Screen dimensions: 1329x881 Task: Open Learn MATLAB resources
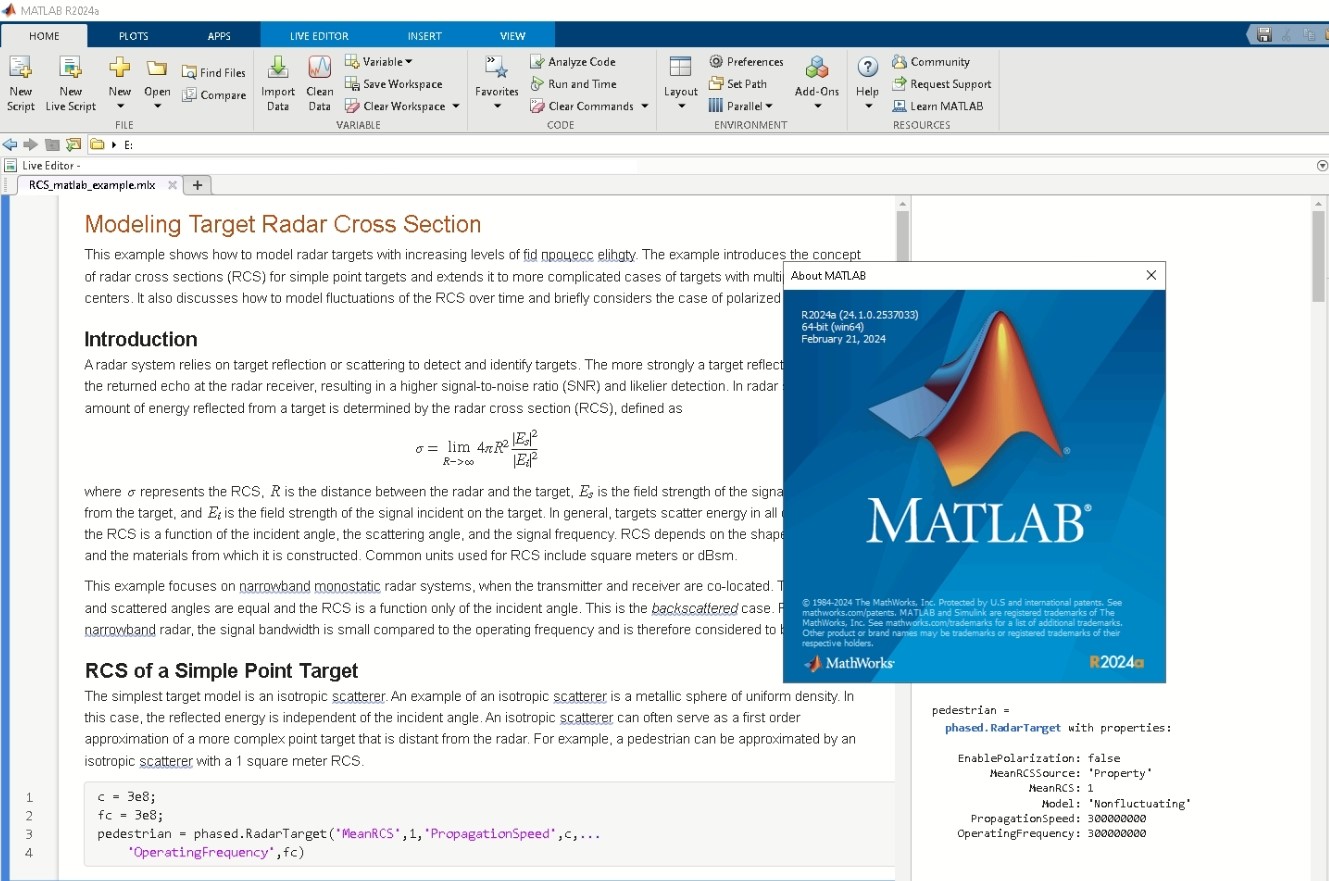pyautogui.click(x=938, y=106)
